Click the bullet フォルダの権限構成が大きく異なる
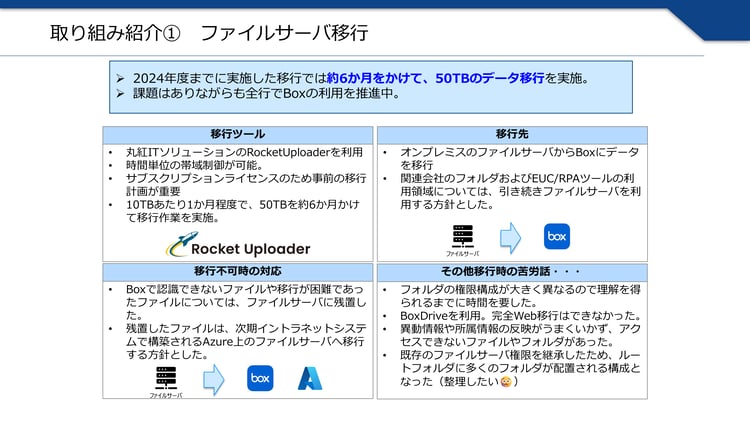The height and width of the screenshot is (421, 750). coord(520,296)
